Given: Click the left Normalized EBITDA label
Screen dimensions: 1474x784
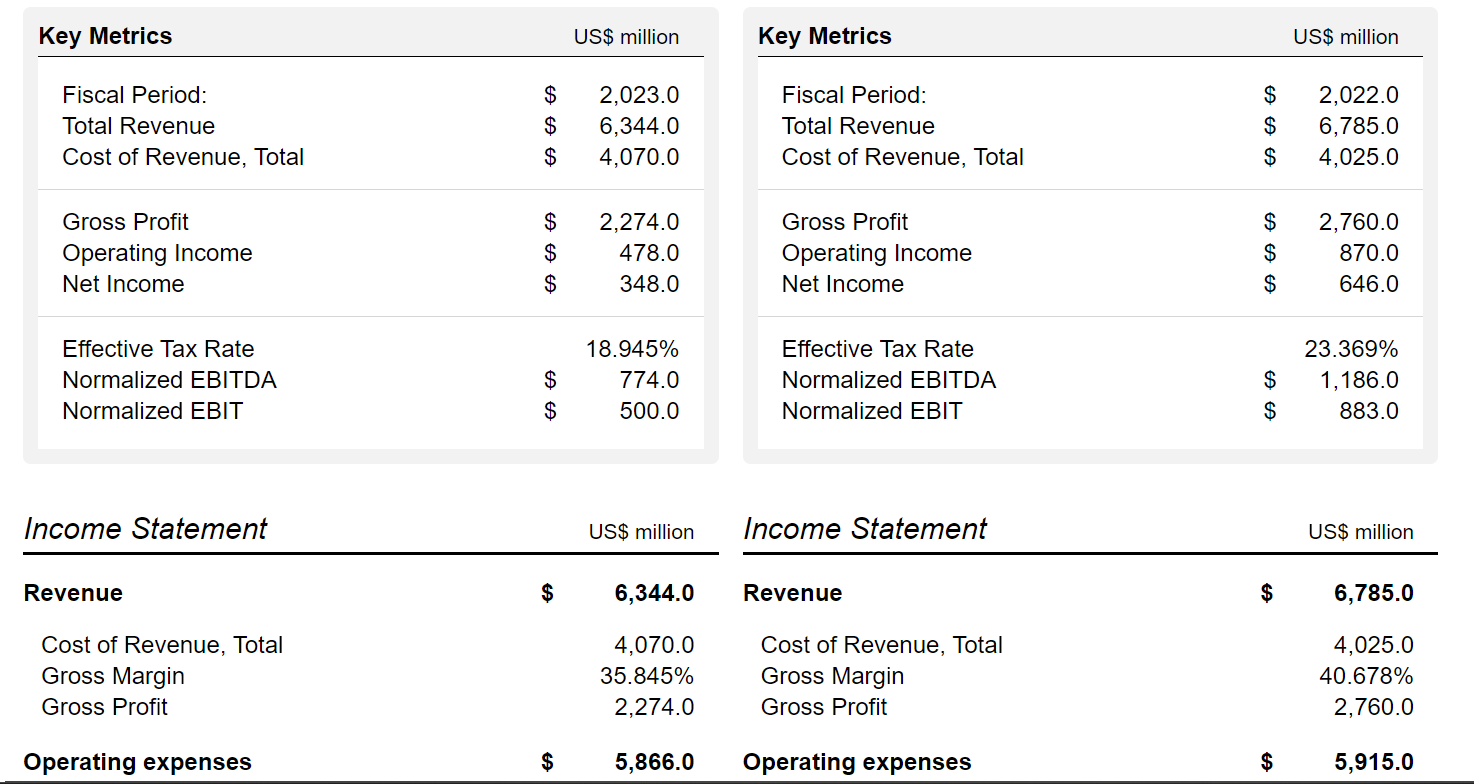Looking at the screenshot, I should [169, 380].
